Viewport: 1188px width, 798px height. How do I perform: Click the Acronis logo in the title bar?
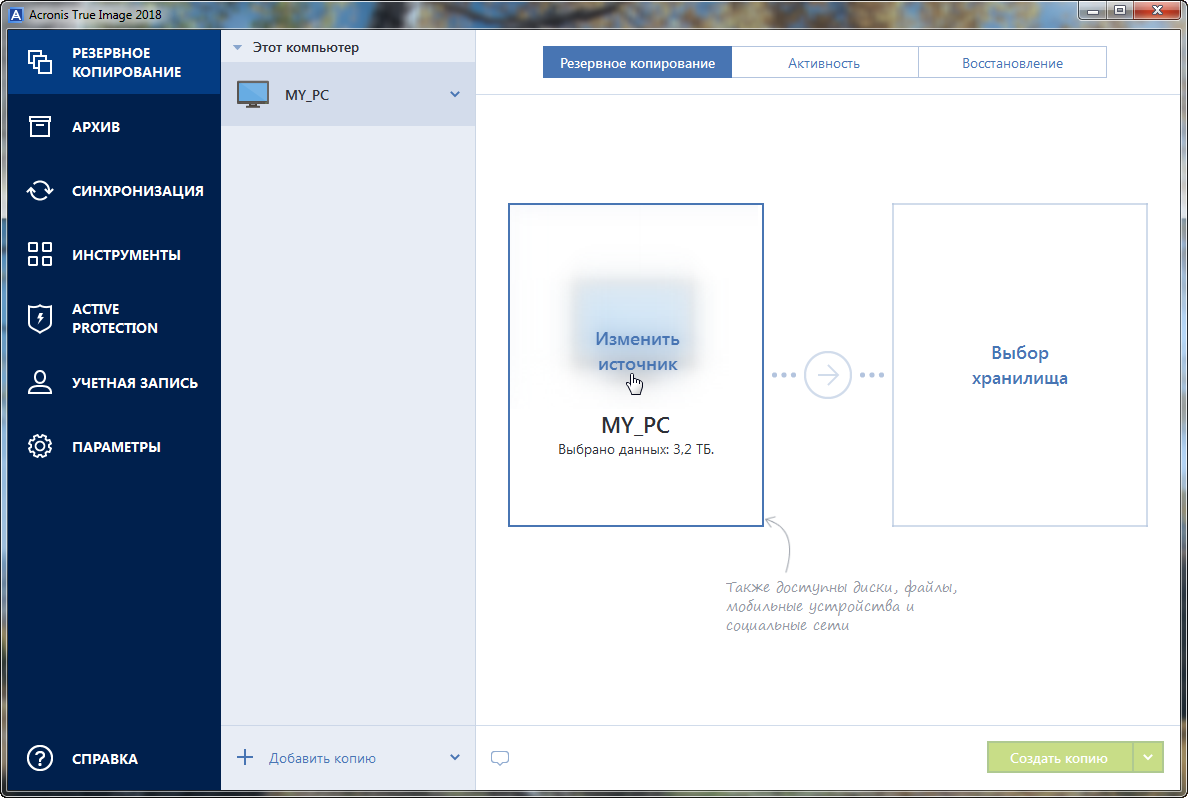click(x=16, y=14)
